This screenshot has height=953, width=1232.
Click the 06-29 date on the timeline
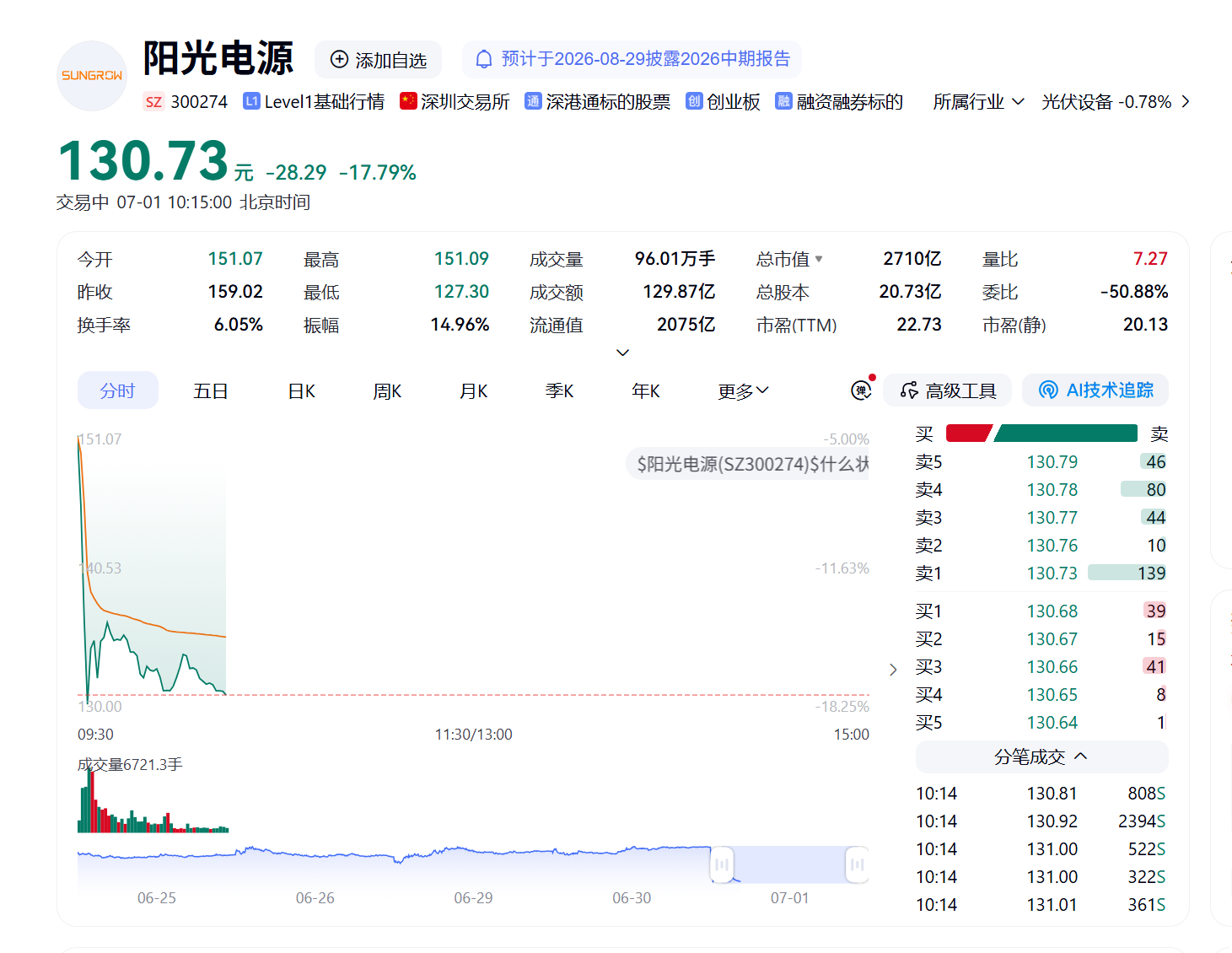473,898
